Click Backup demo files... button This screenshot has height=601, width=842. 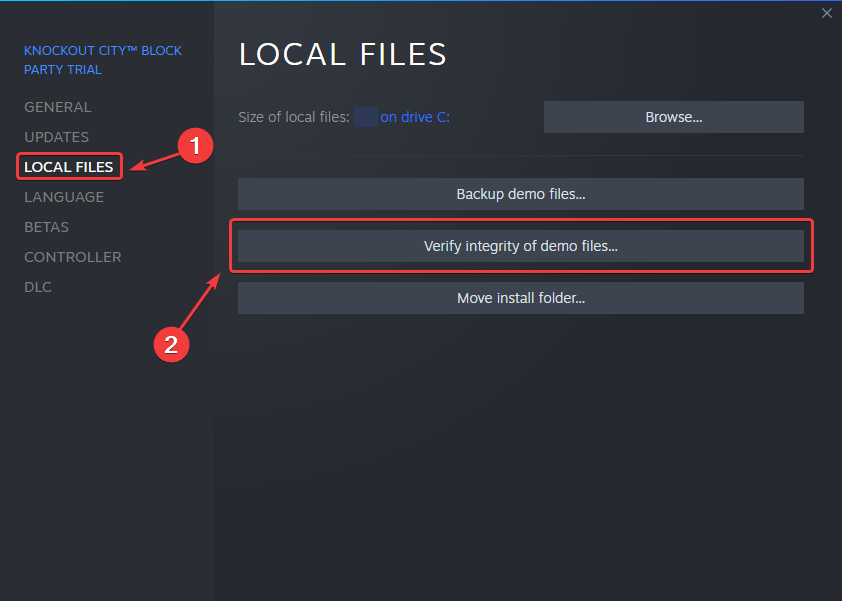521,194
